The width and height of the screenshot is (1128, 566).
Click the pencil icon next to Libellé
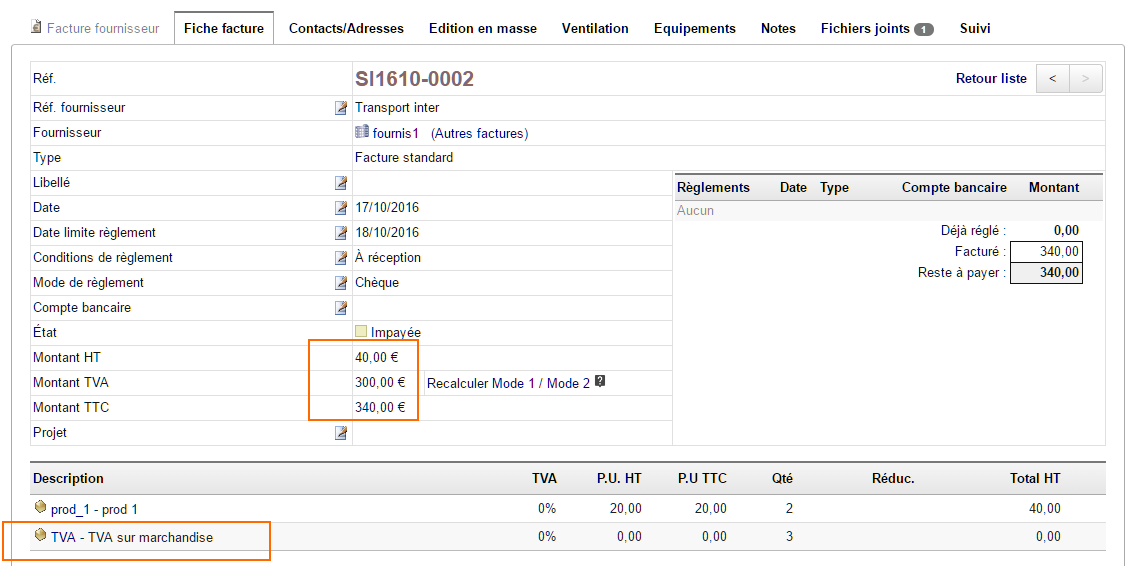click(x=341, y=183)
